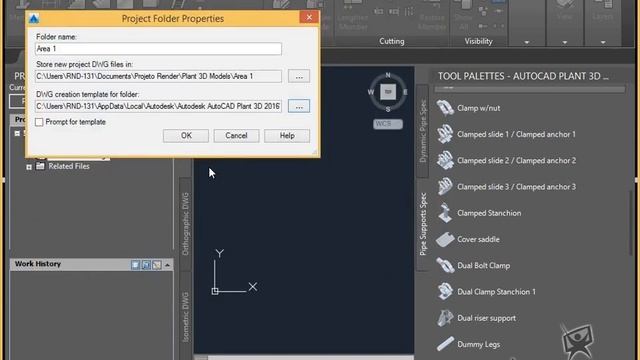This screenshot has height=360, width=640.
Task: Click the UCS origin square marker
Action: 215,291
